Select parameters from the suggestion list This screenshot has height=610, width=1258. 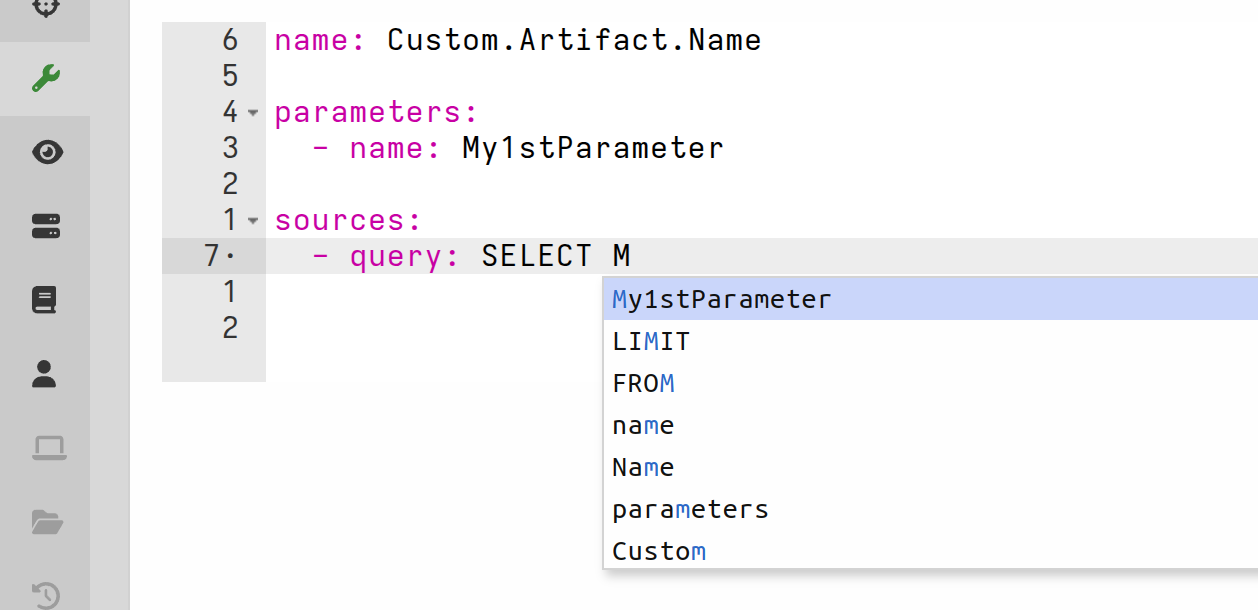pyautogui.click(x=690, y=509)
